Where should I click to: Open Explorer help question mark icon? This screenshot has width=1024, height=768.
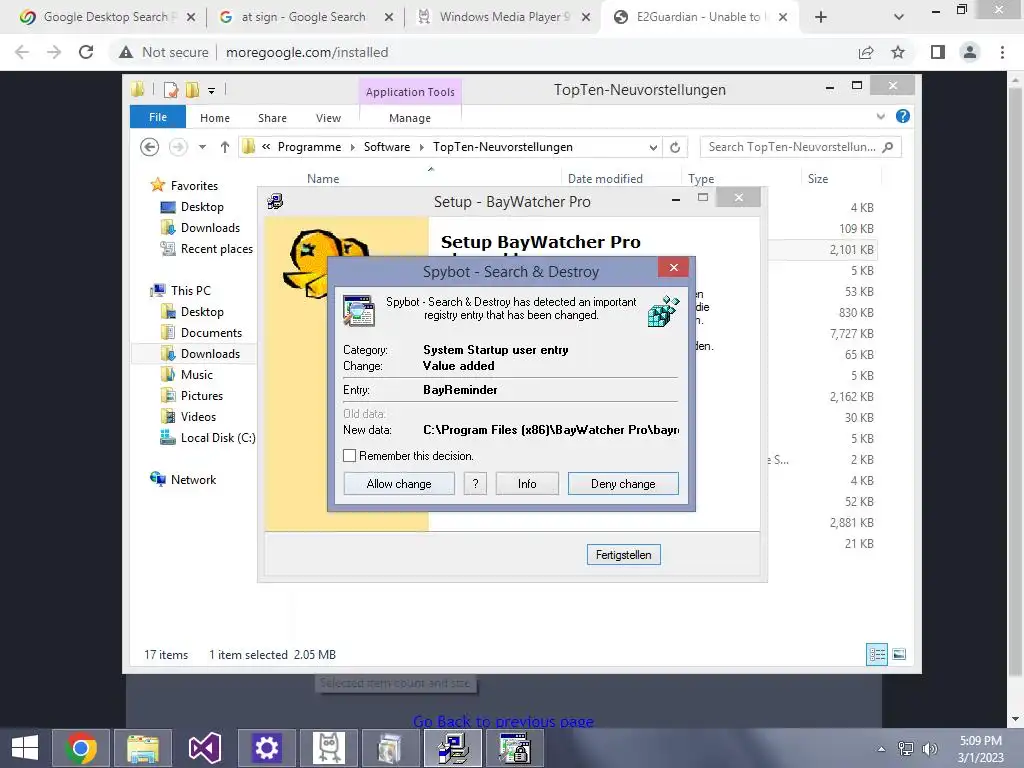point(903,116)
